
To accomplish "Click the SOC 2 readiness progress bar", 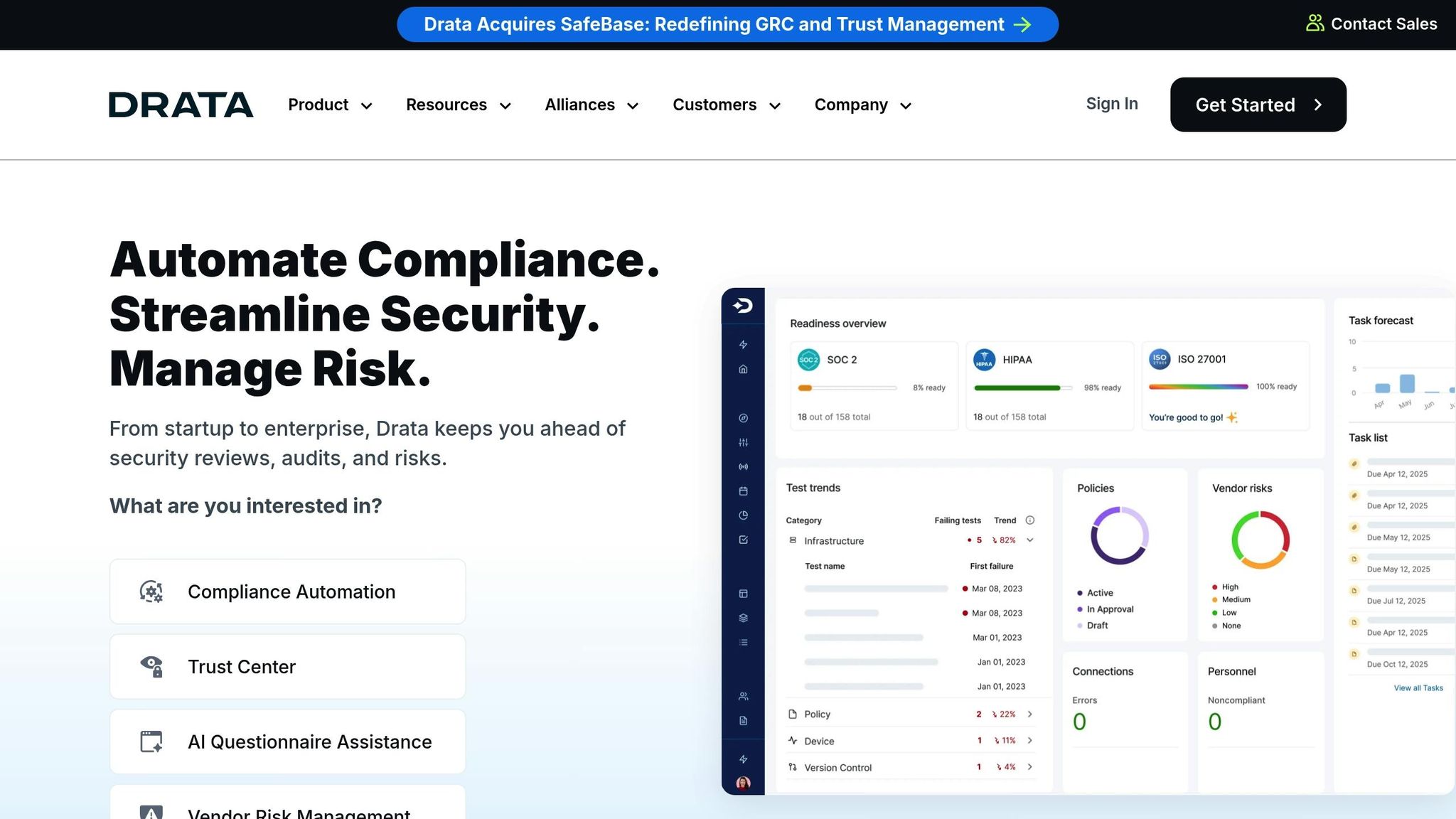I will click(x=847, y=388).
